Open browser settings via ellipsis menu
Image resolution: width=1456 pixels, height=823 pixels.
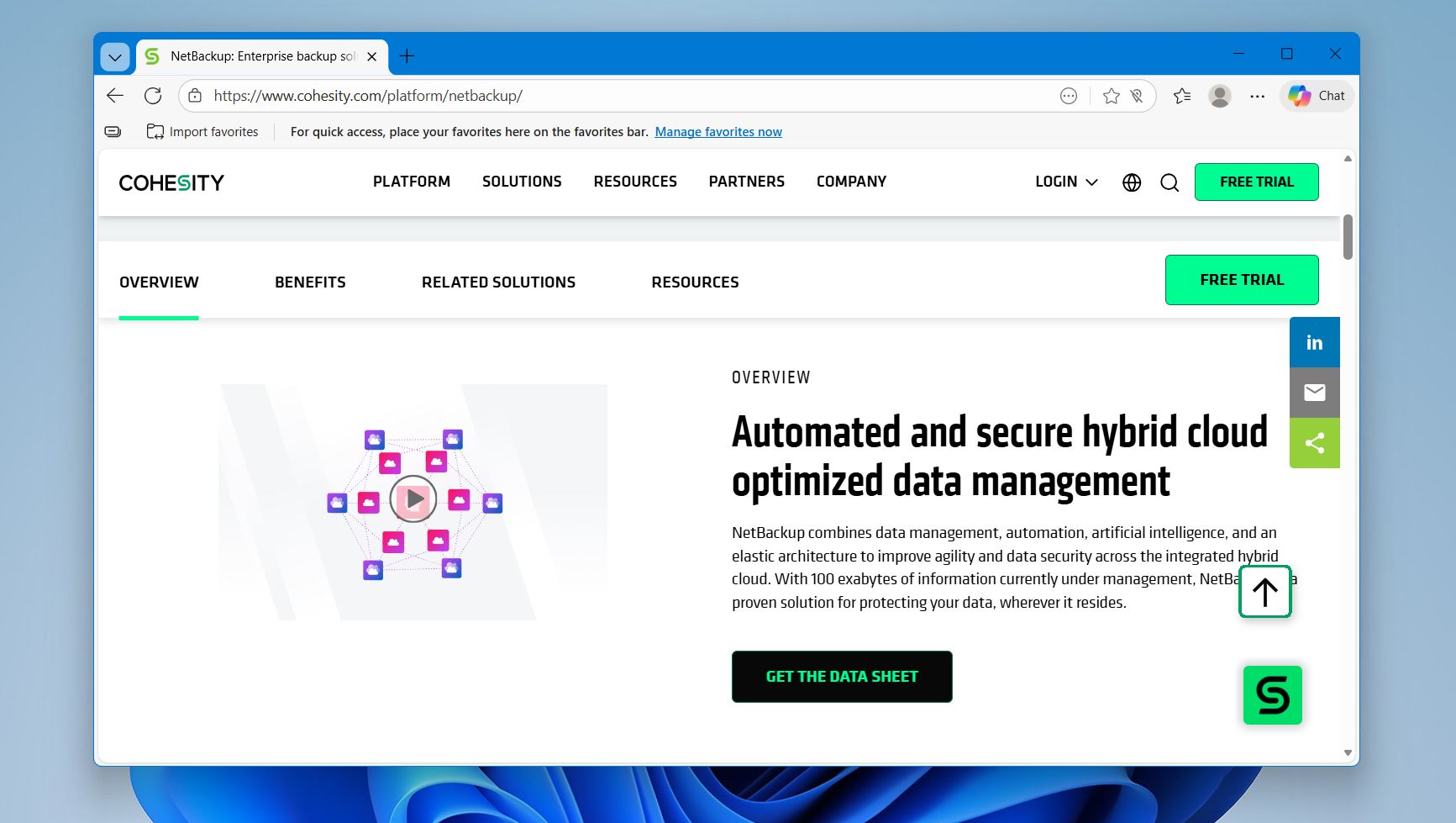(x=1256, y=96)
